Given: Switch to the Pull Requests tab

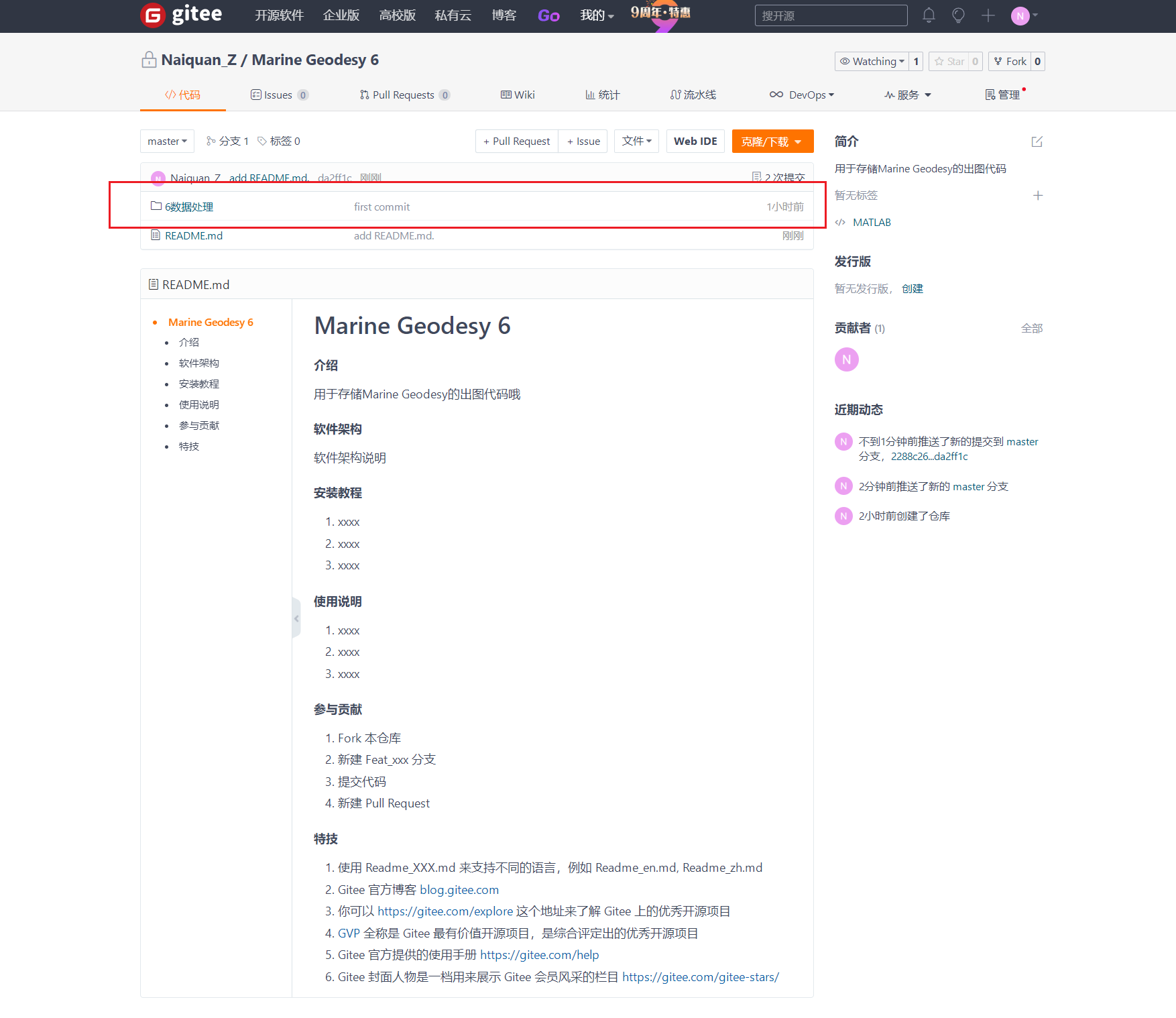Looking at the screenshot, I should point(404,95).
